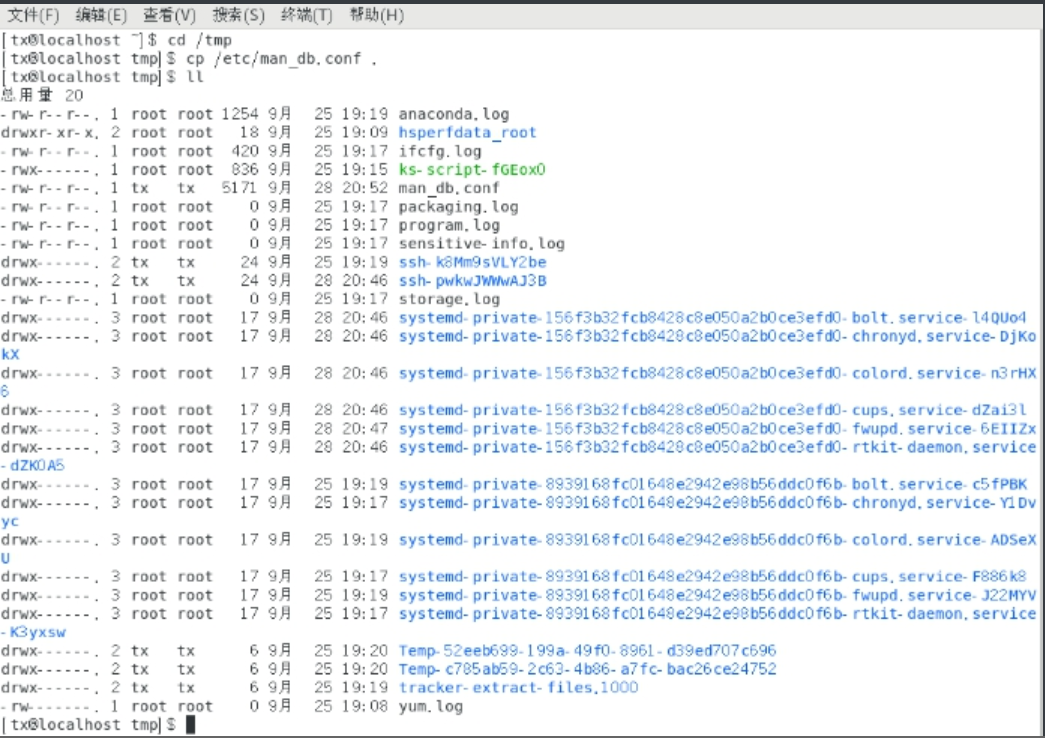The width and height of the screenshot is (1045, 738).
Task: Click the filename program.log
Action: pos(449,225)
